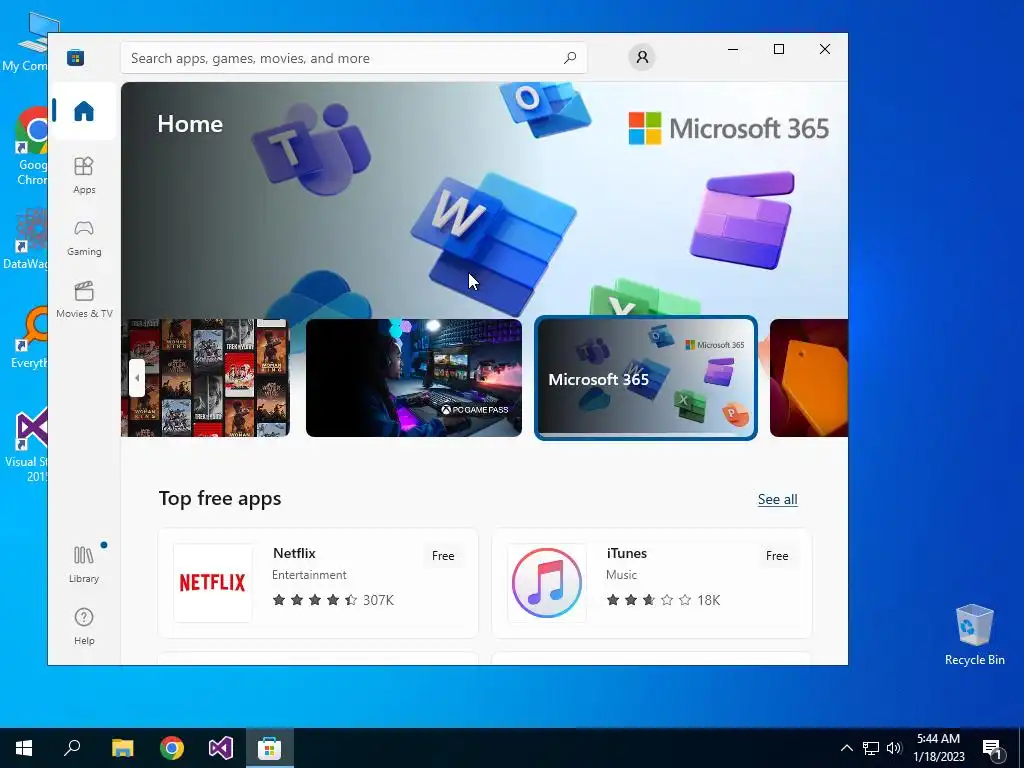Open the user profile account icon
Screen dimensions: 1024x768
642,57
